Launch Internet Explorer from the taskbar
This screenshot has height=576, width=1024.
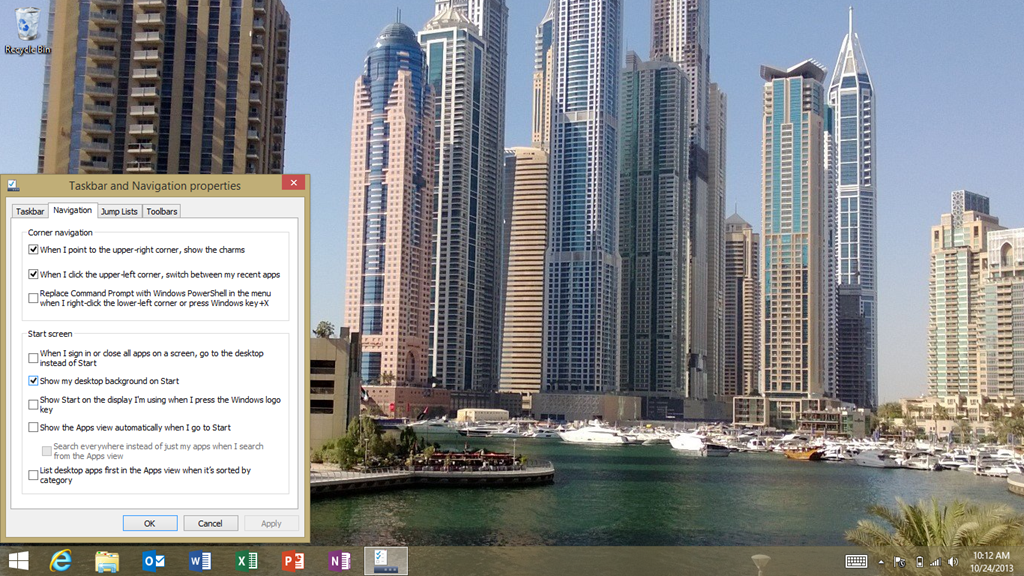pyautogui.click(x=61, y=561)
